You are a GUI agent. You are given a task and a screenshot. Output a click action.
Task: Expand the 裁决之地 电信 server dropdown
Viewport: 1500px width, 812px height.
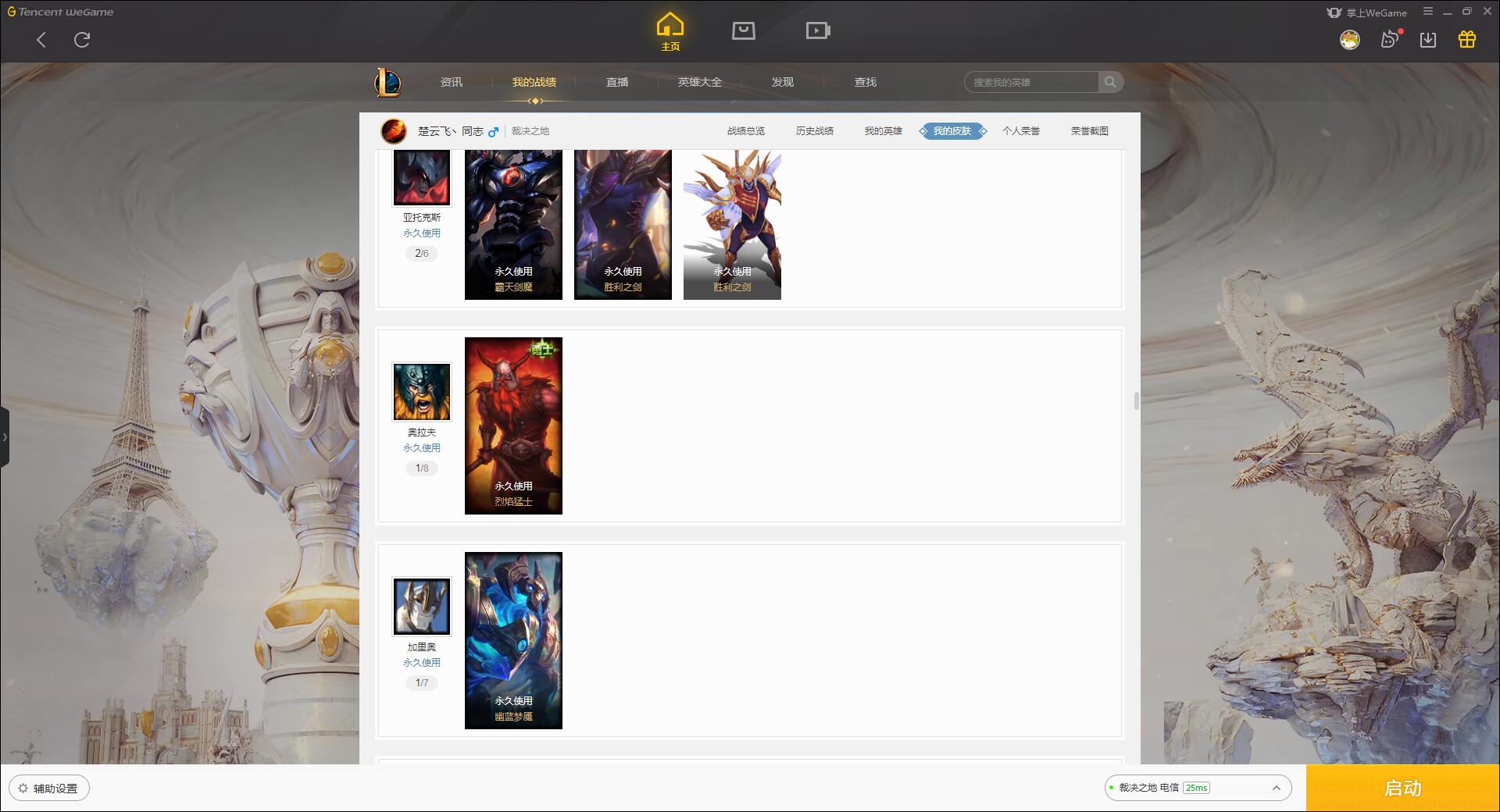pos(1197,788)
